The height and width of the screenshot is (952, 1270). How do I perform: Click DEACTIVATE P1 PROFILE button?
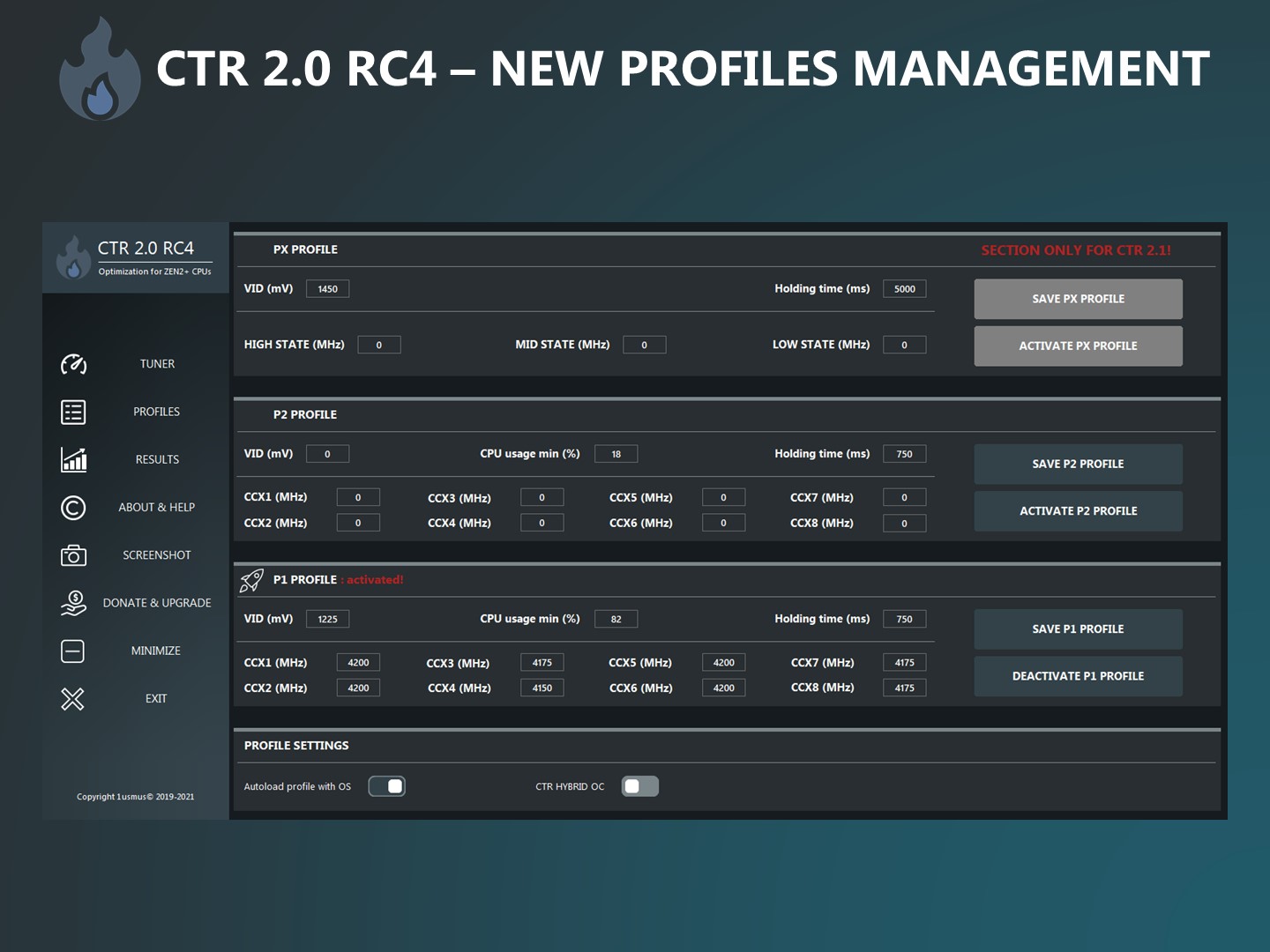1078,676
